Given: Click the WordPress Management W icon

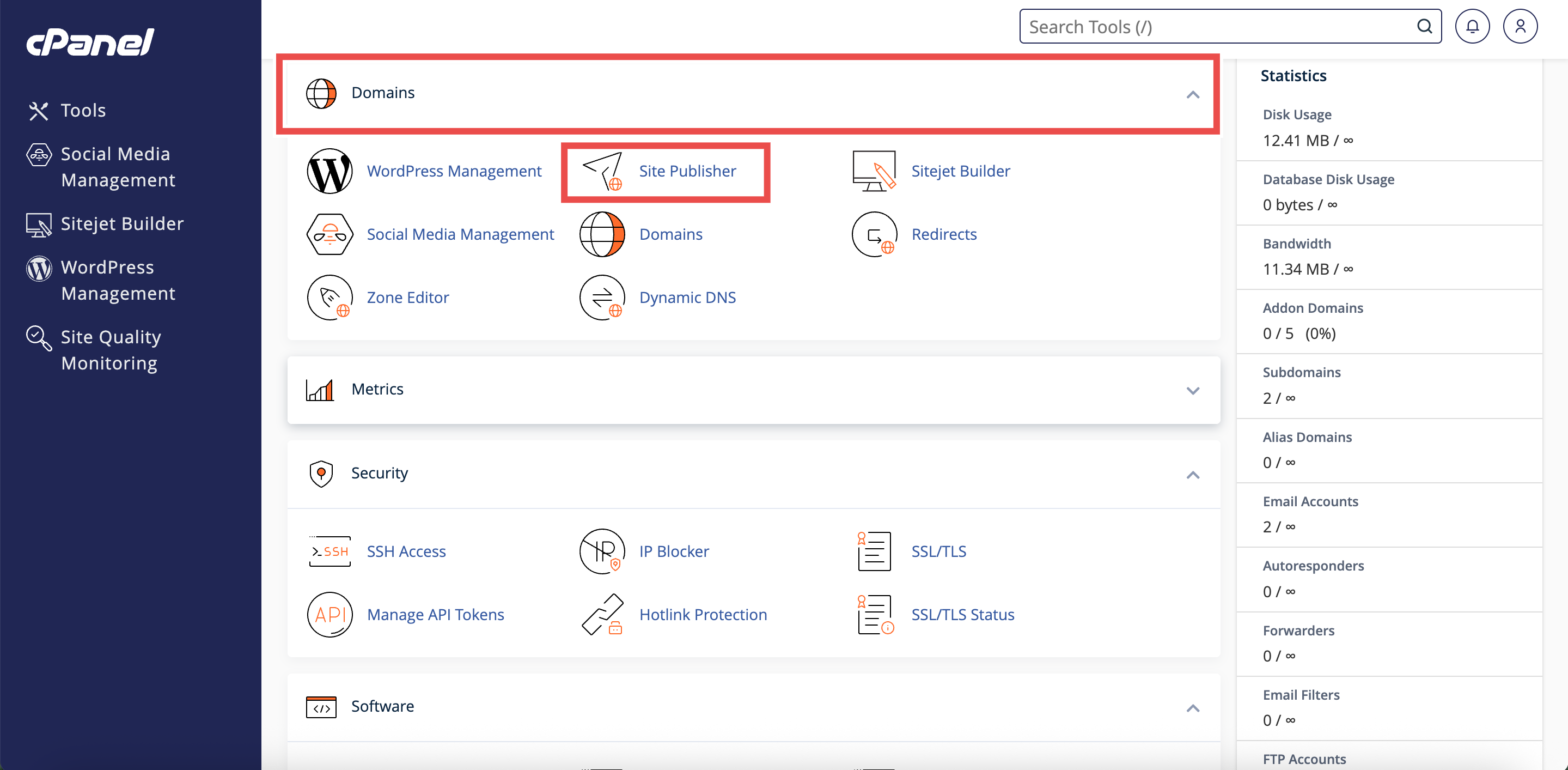Looking at the screenshot, I should click(x=330, y=171).
